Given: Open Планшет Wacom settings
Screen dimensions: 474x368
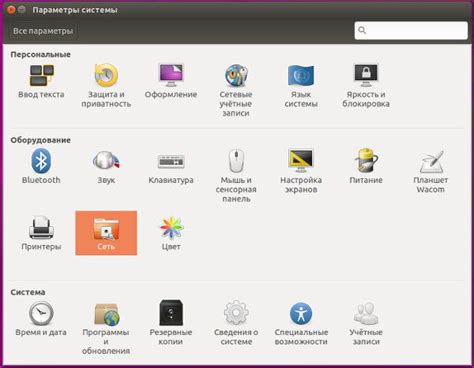Looking at the screenshot, I should point(431,171).
